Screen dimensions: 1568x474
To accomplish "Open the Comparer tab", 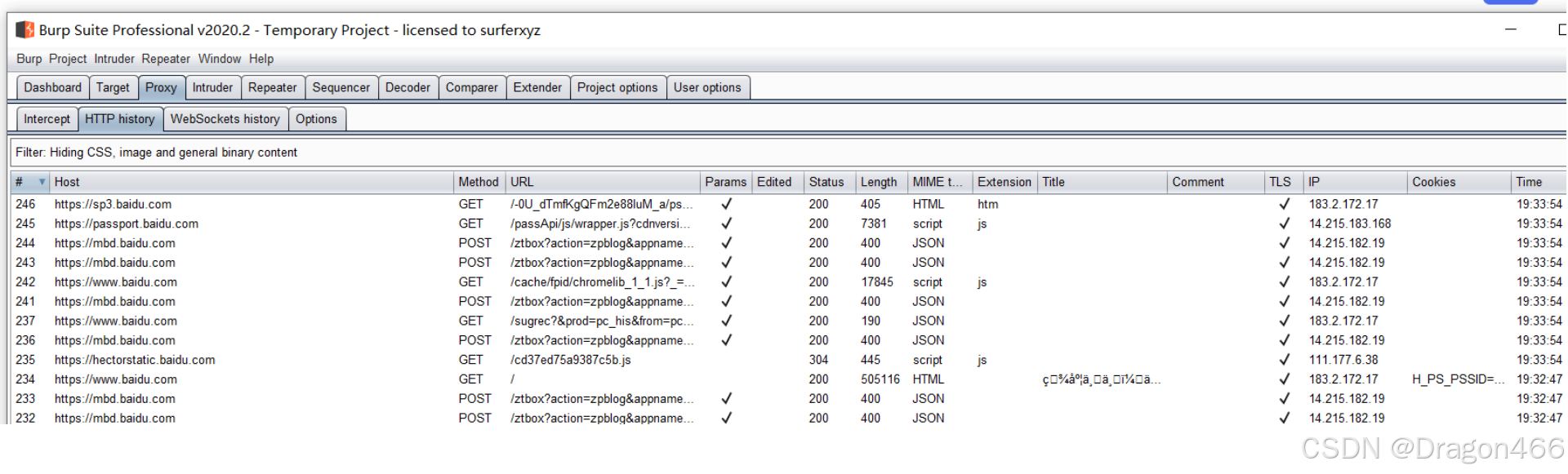I will coord(472,87).
